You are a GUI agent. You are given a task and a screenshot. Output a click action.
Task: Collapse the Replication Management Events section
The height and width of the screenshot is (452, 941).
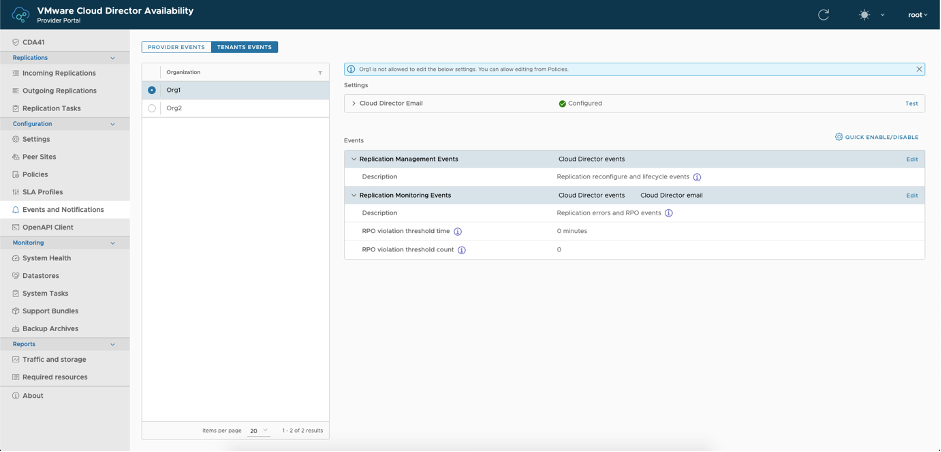(353, 158)
